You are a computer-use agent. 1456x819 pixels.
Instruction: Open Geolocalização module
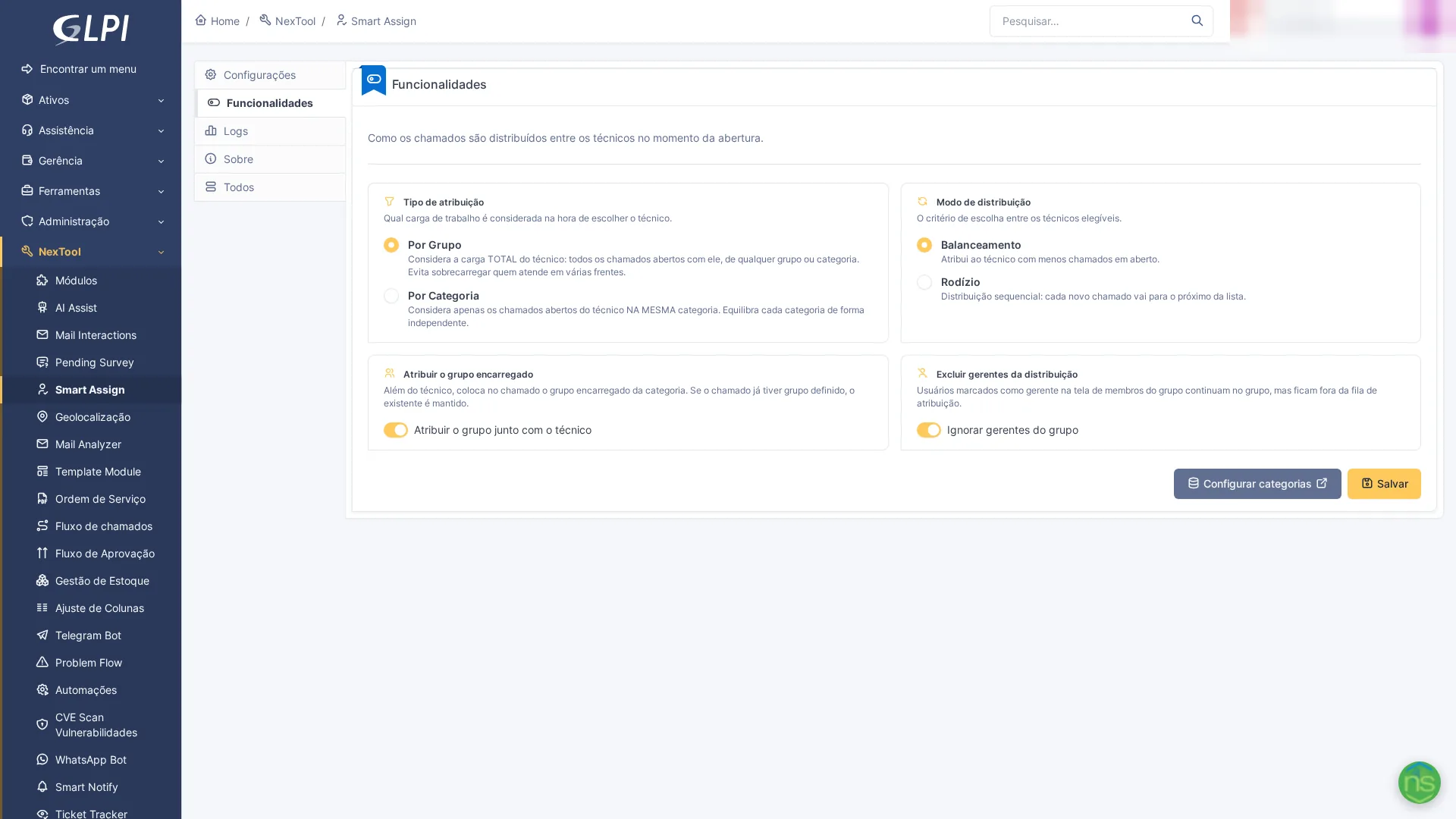click(92, 417)
